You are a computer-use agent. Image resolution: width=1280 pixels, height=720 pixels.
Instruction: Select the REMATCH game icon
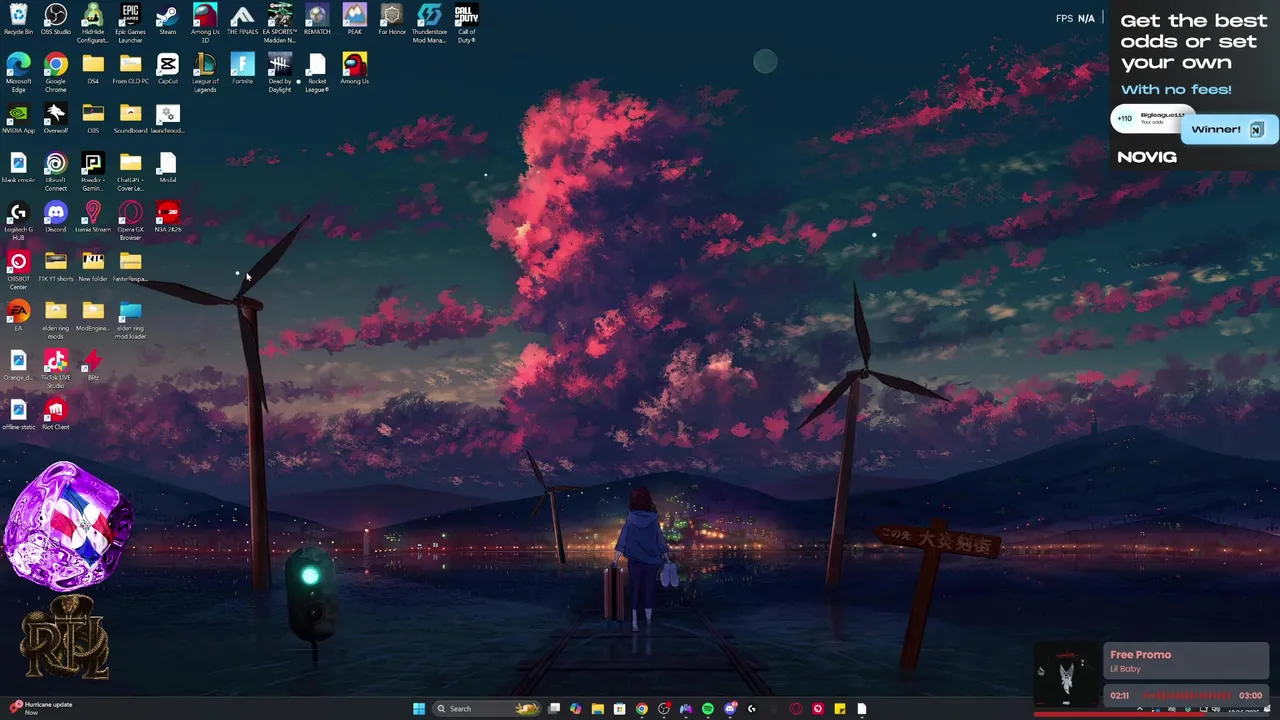(317, 20)
